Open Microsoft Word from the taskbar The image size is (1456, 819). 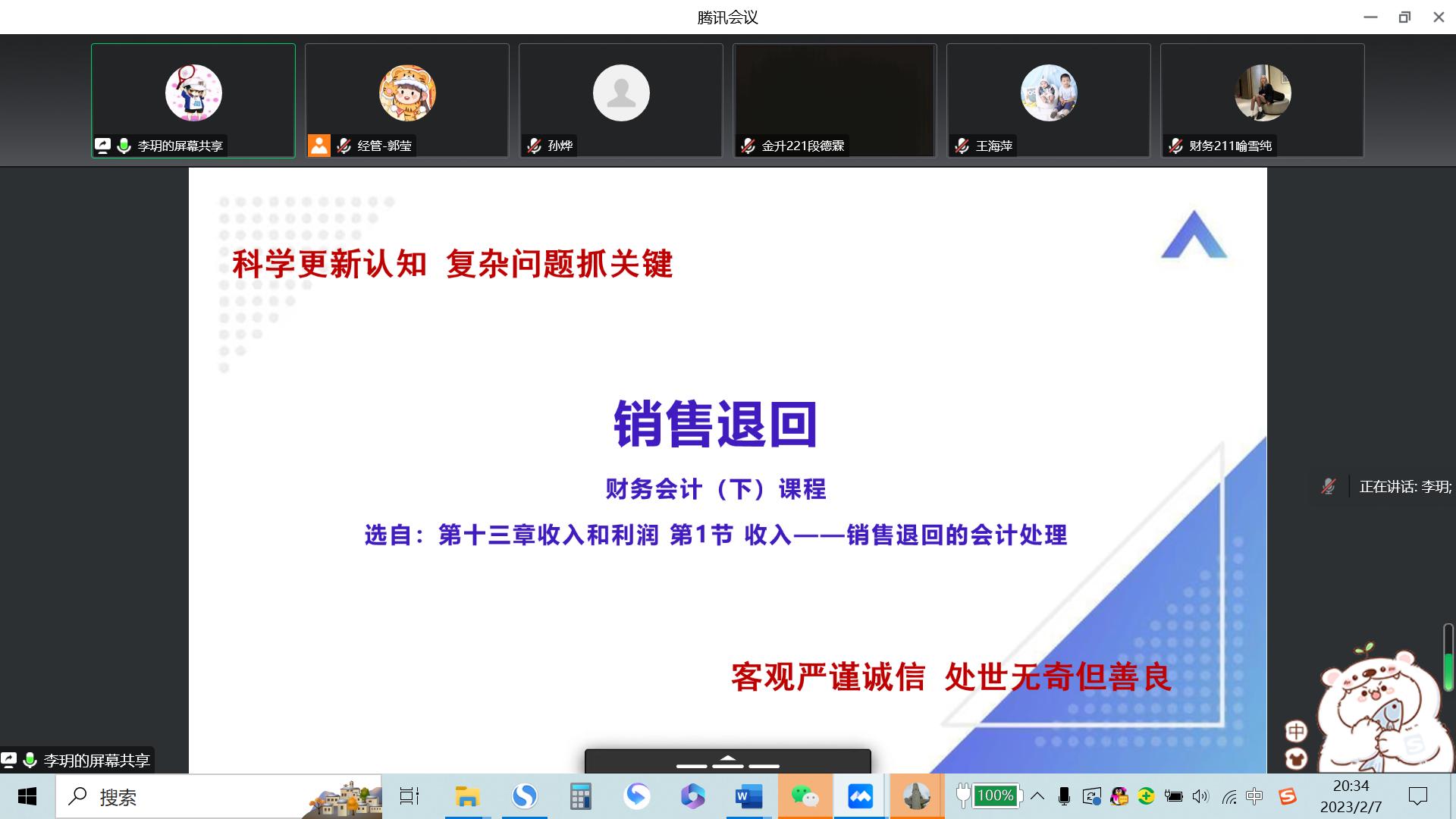pos(748,796)
